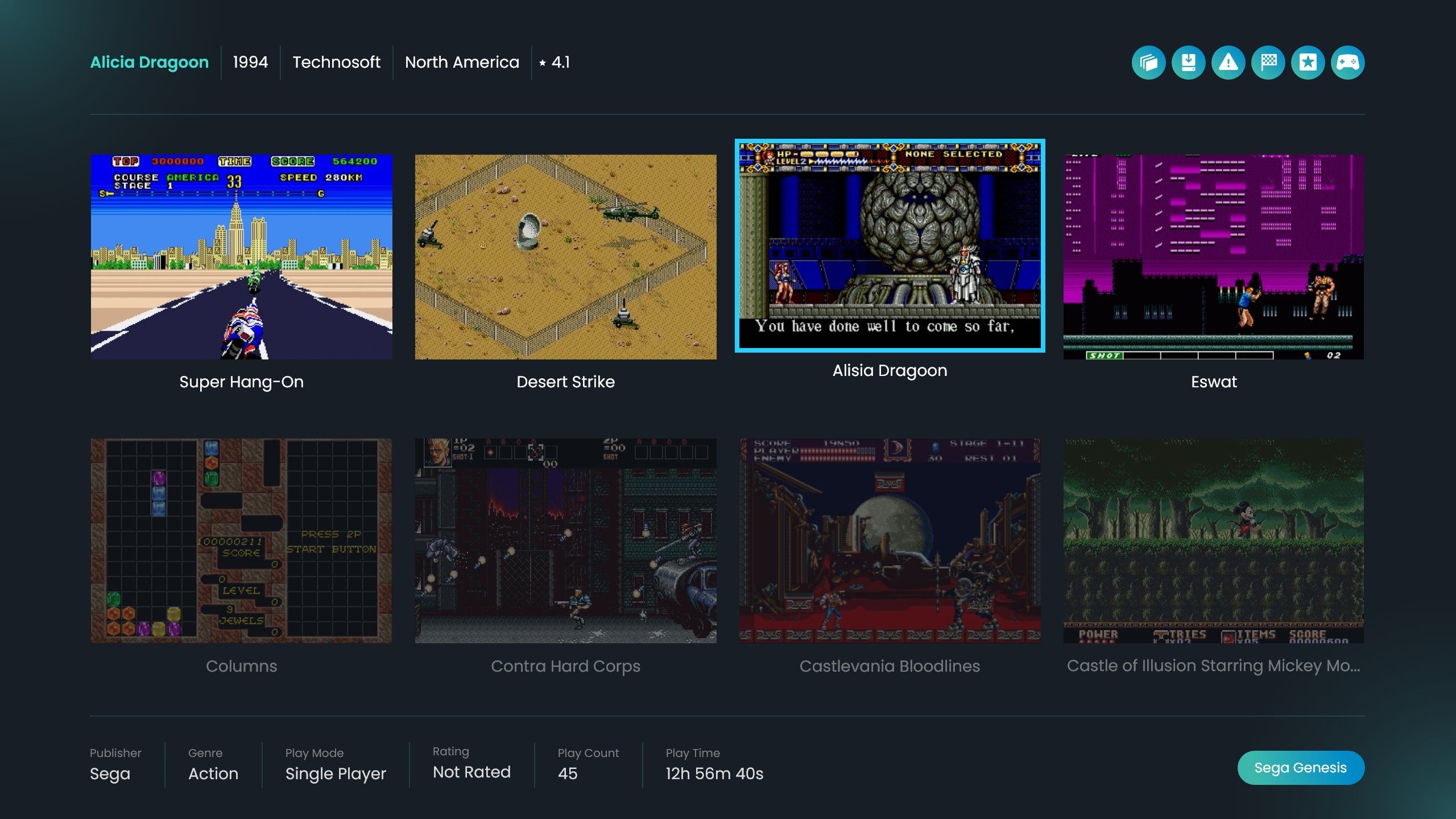
Task: Click the Genre value Action
Action: (213, 773)
